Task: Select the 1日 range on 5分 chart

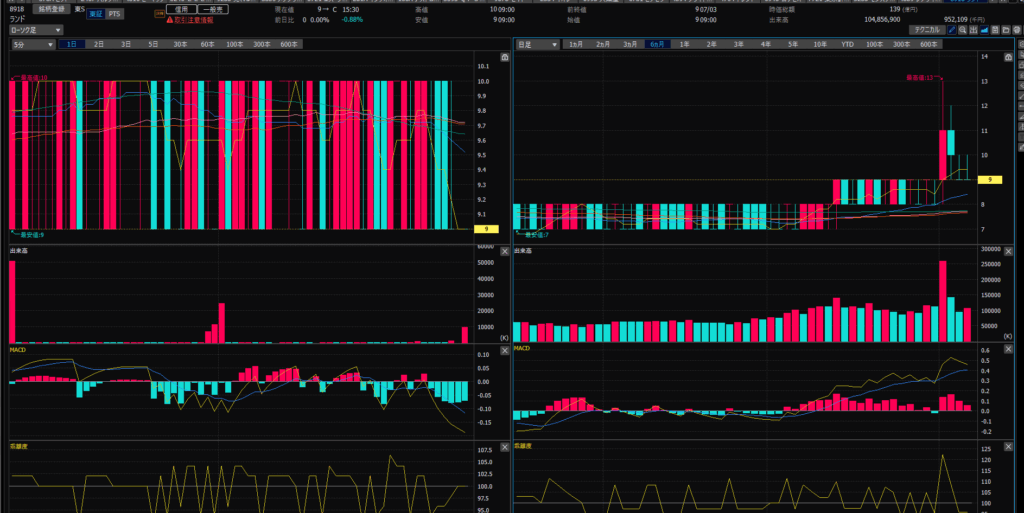Action: coord(71,44)
